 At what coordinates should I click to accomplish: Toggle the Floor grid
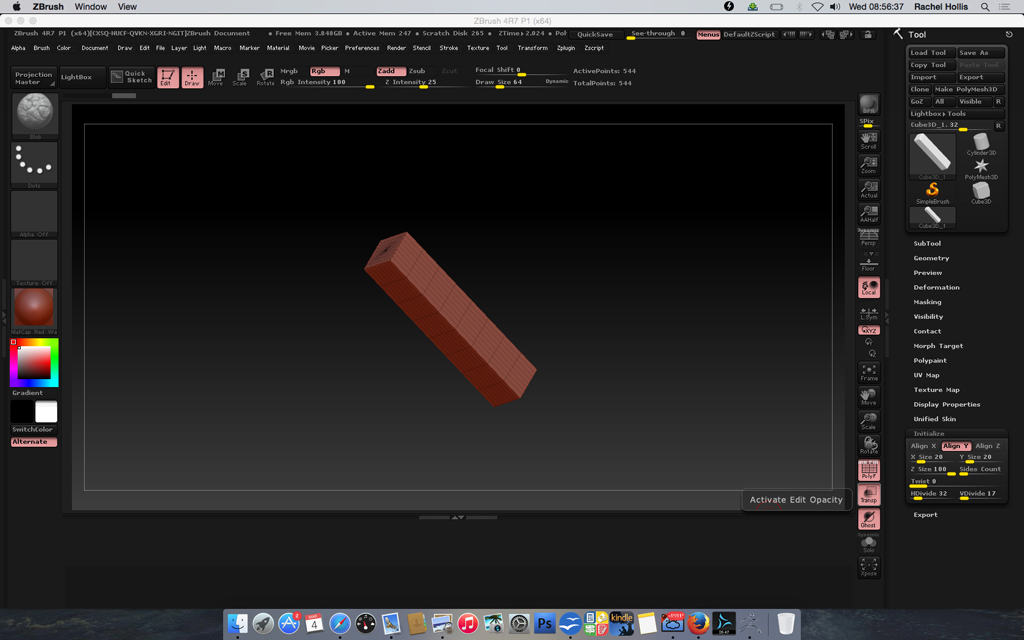tap(869, 262)
